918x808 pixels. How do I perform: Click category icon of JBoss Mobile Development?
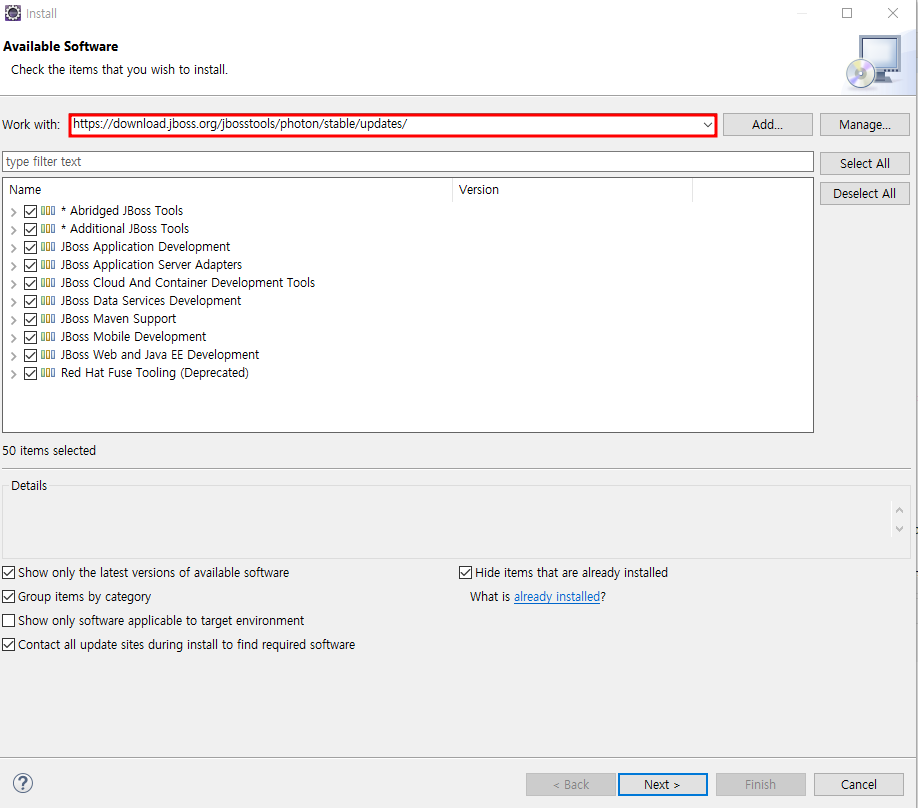pyautogui.click(x=48, y=337)
